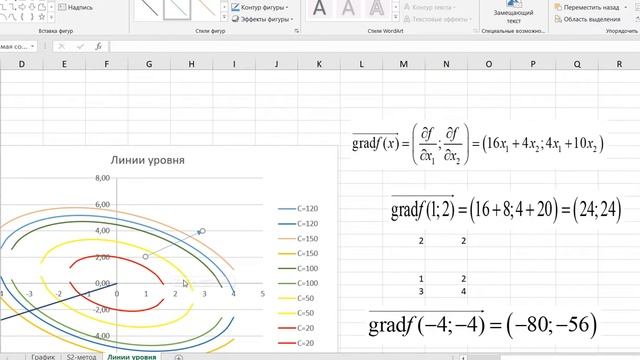Select the cell containing 4

coord(446,291)
